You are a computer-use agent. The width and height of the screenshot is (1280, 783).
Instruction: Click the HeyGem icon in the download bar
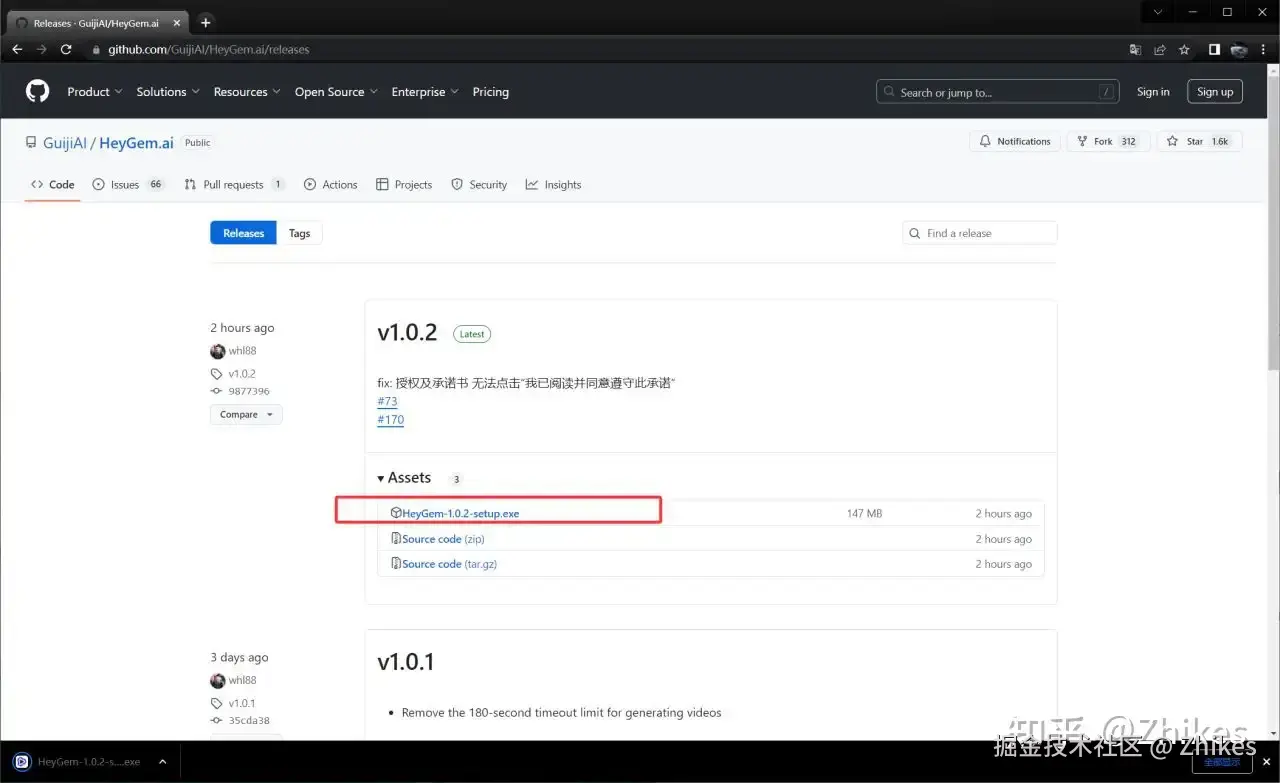22,762
